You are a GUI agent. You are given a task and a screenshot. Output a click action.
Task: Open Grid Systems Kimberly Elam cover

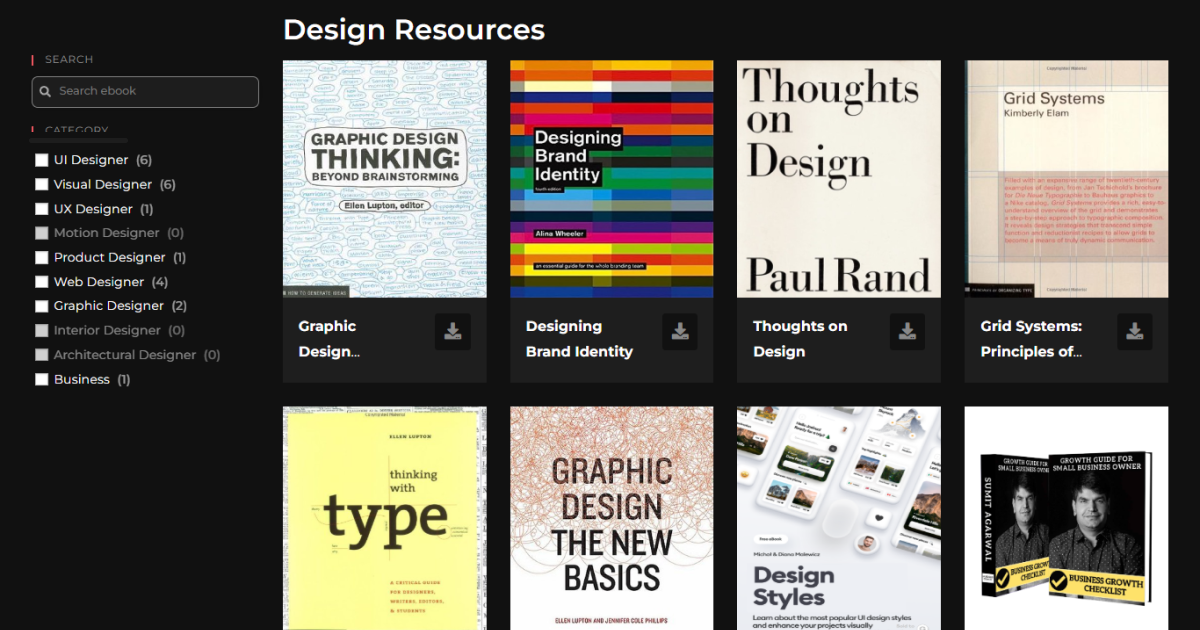tap(1066, 179)
